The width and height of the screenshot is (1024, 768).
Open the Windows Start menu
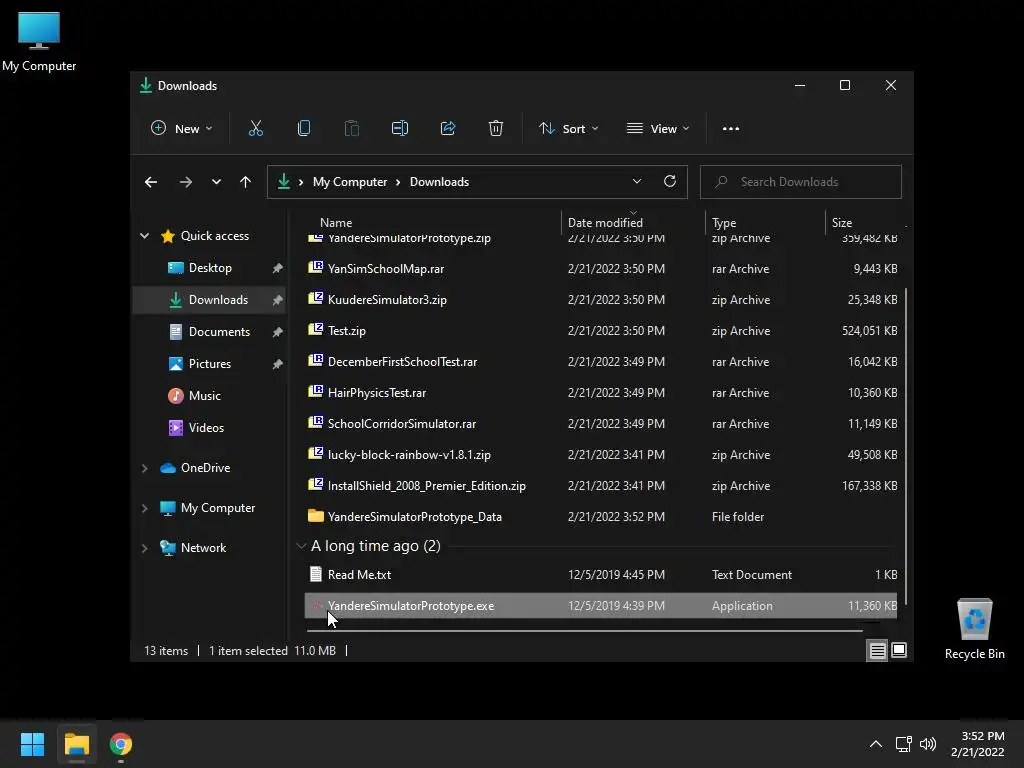(32, 744)
